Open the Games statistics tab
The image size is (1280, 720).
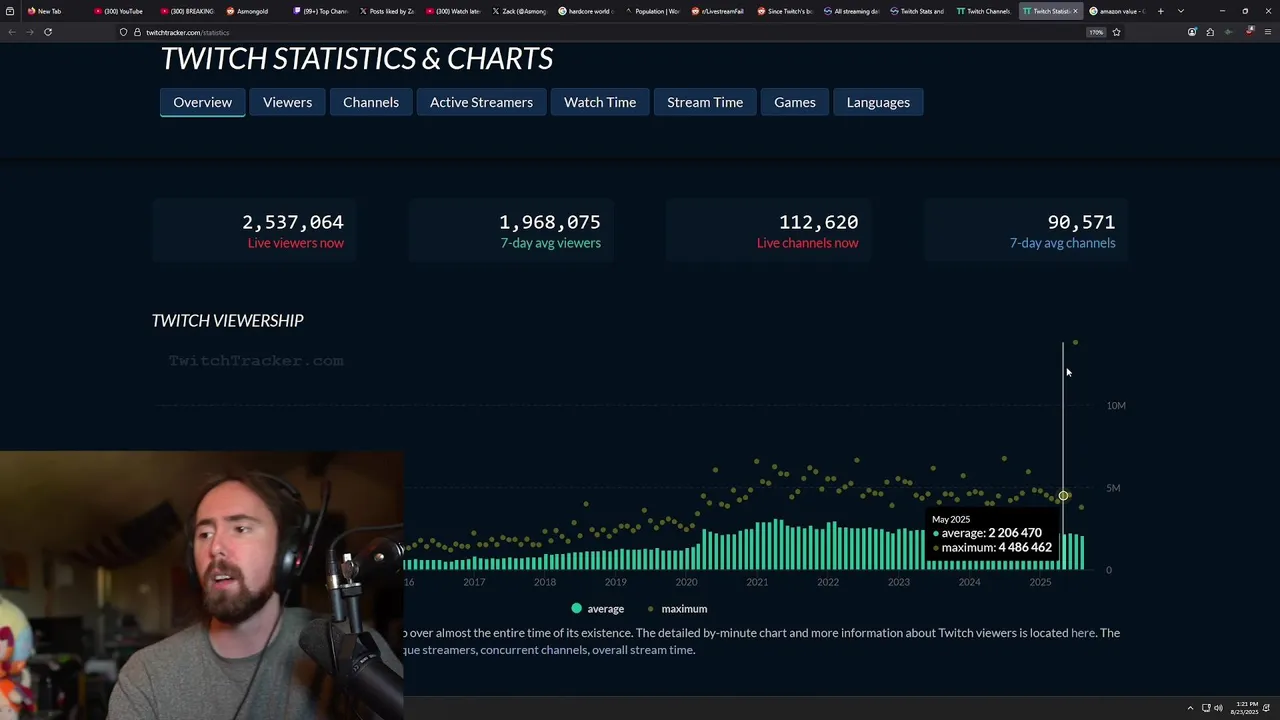click(x=795, y=102)
